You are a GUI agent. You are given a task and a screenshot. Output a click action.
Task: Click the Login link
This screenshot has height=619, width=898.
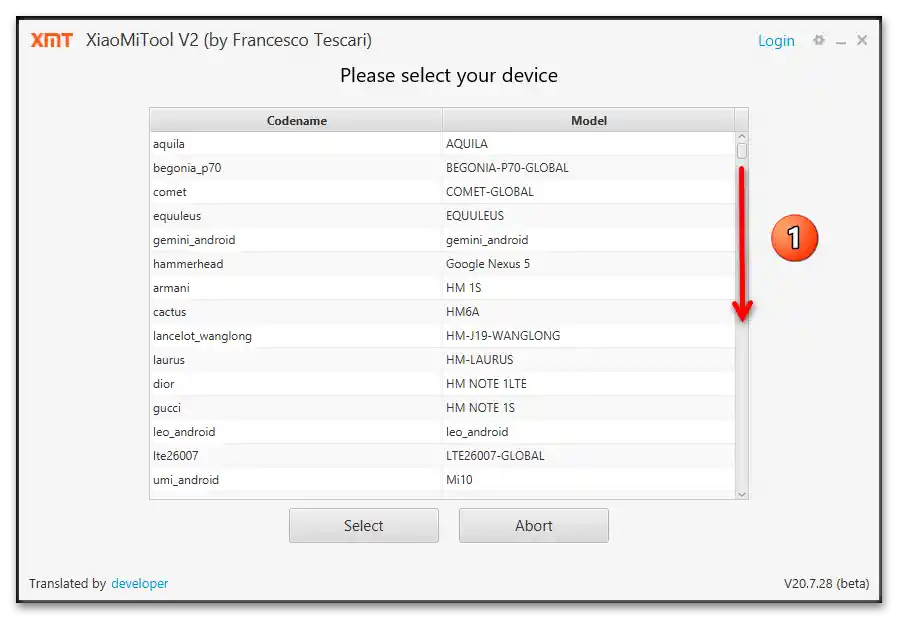click(x=776, y=41)
